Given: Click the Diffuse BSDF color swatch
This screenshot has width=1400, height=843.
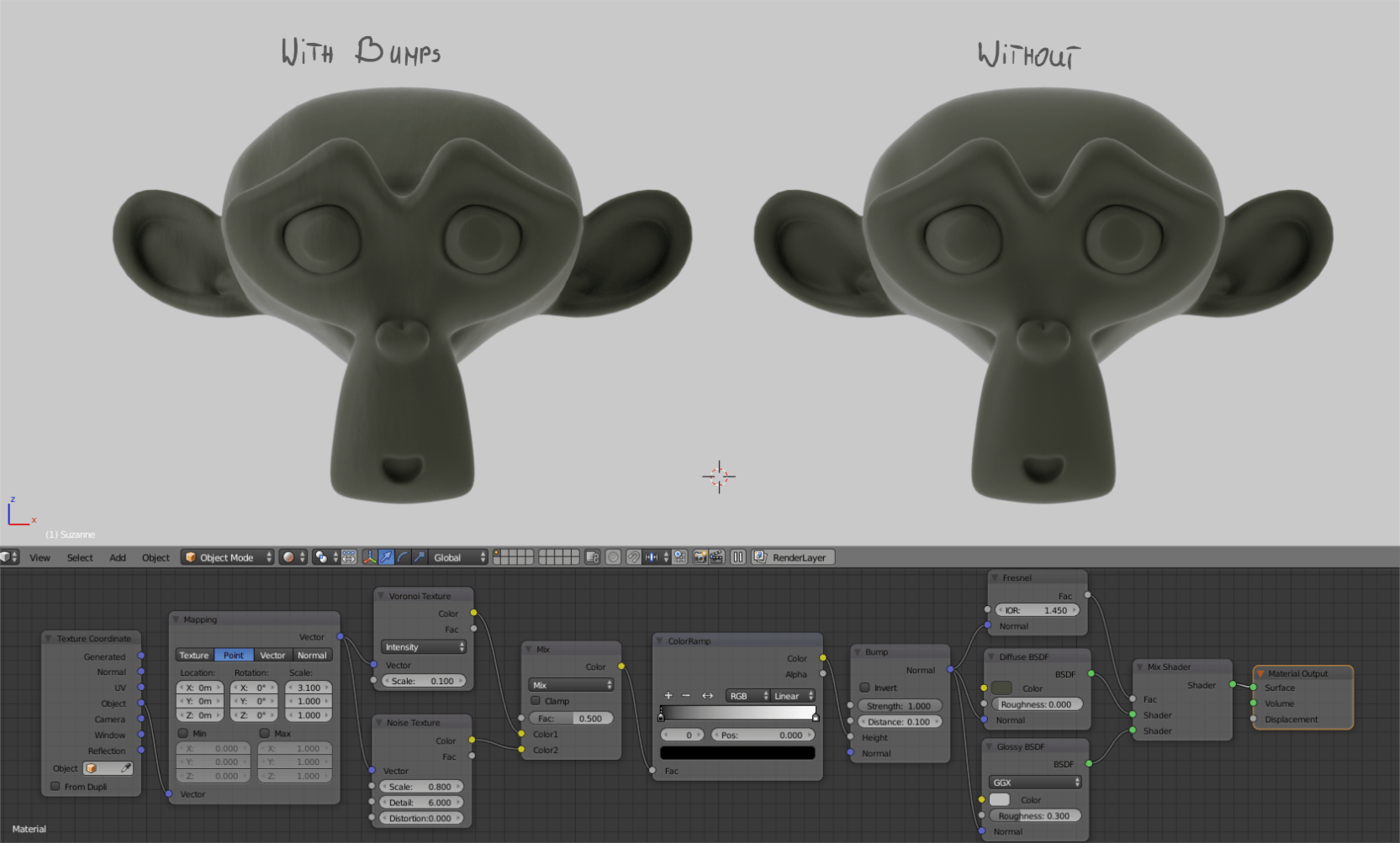Looking at the screenshot, I should point(1001,688).
